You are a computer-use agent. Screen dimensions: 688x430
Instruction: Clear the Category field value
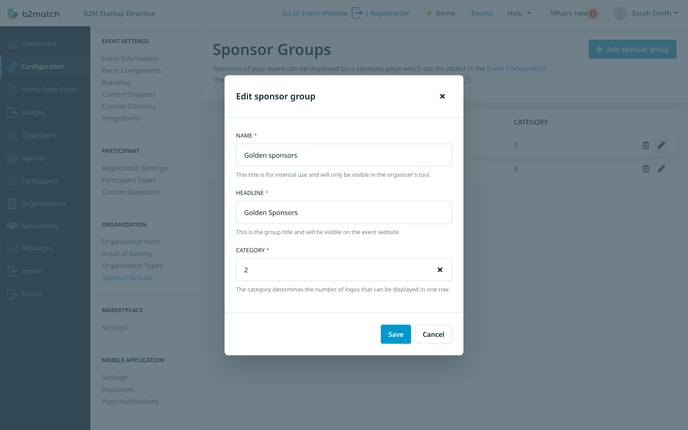440,270
